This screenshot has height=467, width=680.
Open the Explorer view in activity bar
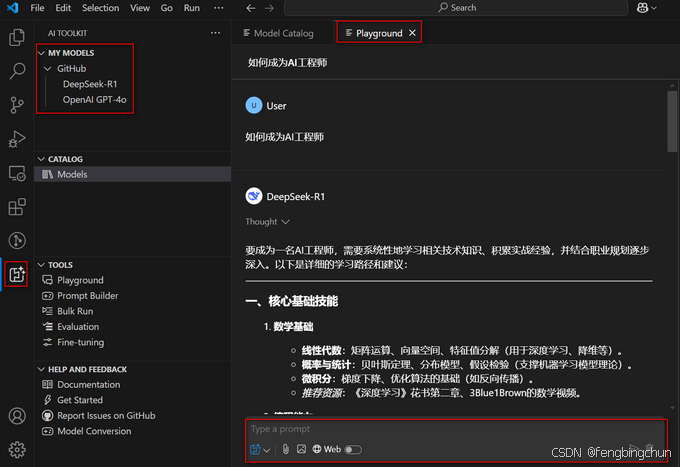[x=17, y=37]
